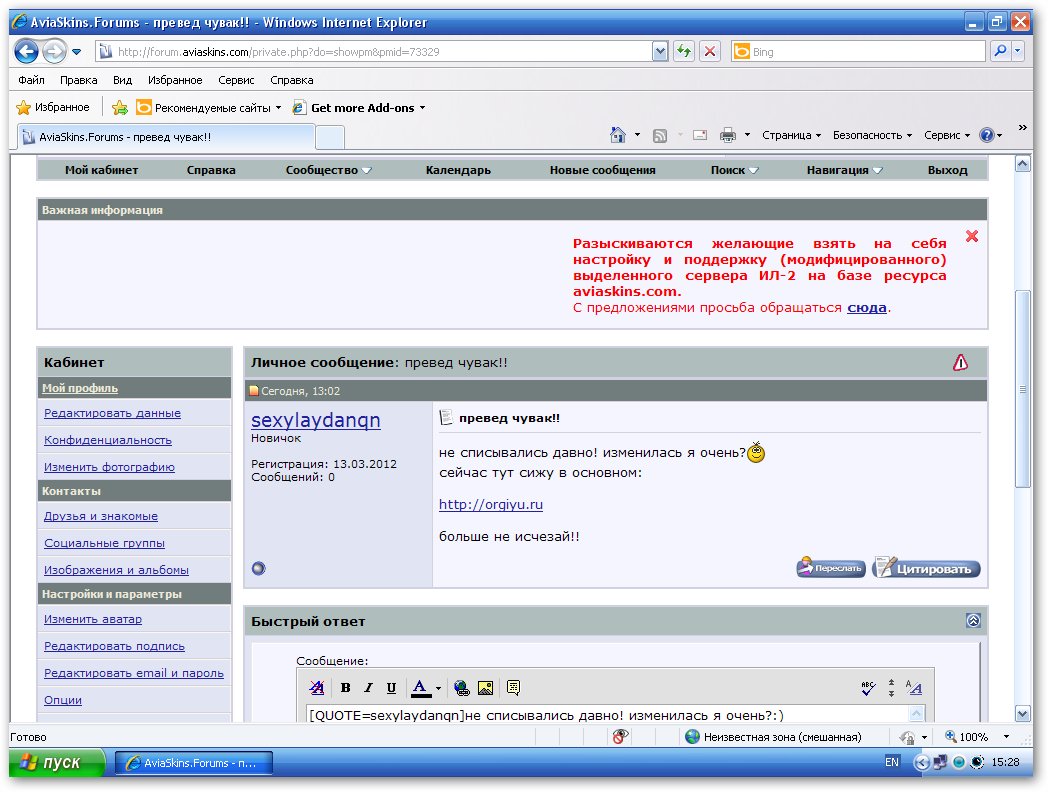The width and height of the screenshot is (1048, 792).
Task: Click the Stop loading red X icon
Action: (710, 51)
